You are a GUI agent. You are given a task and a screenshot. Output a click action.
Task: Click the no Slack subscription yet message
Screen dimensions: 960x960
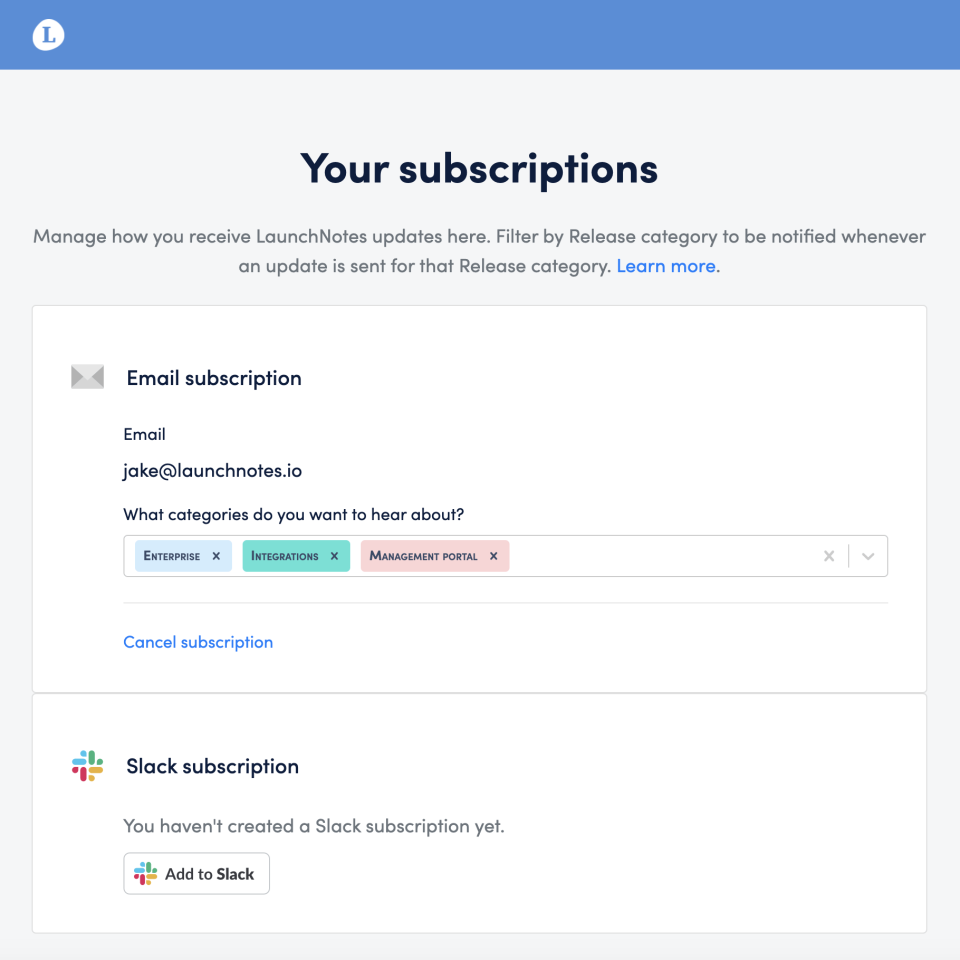point(313,827)
